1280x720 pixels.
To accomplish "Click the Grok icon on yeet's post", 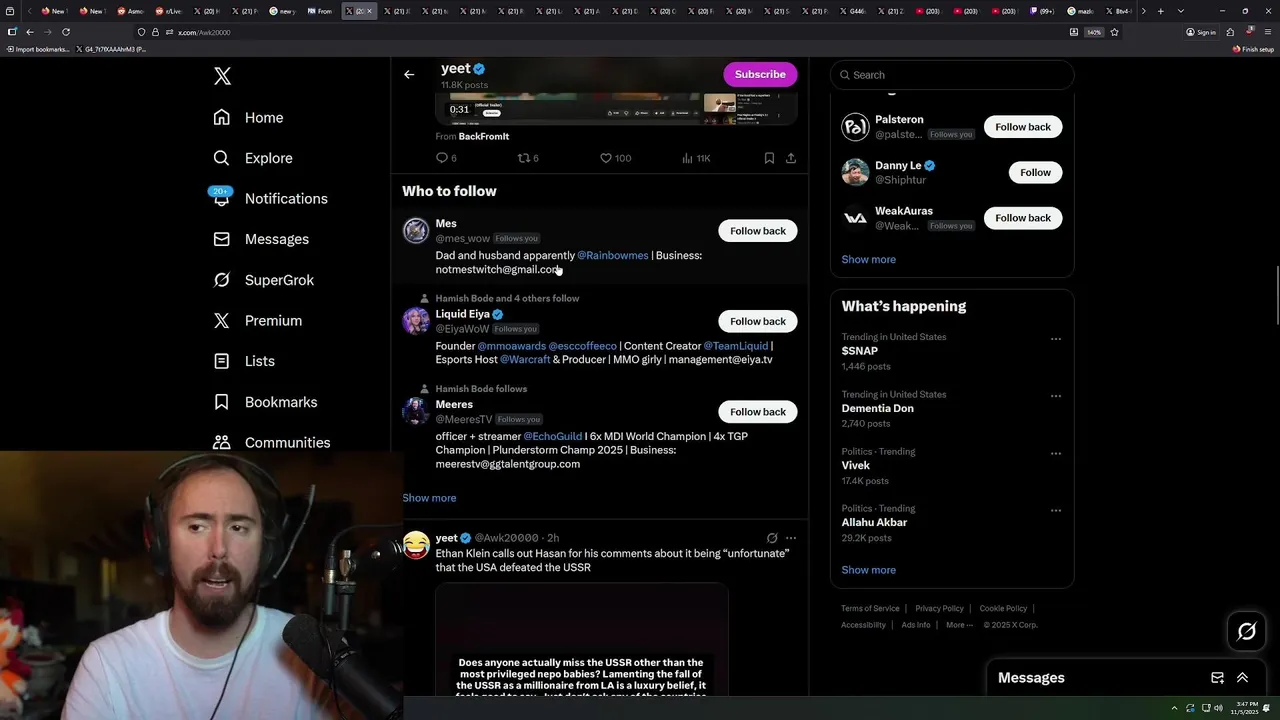I will coord(772,538).
